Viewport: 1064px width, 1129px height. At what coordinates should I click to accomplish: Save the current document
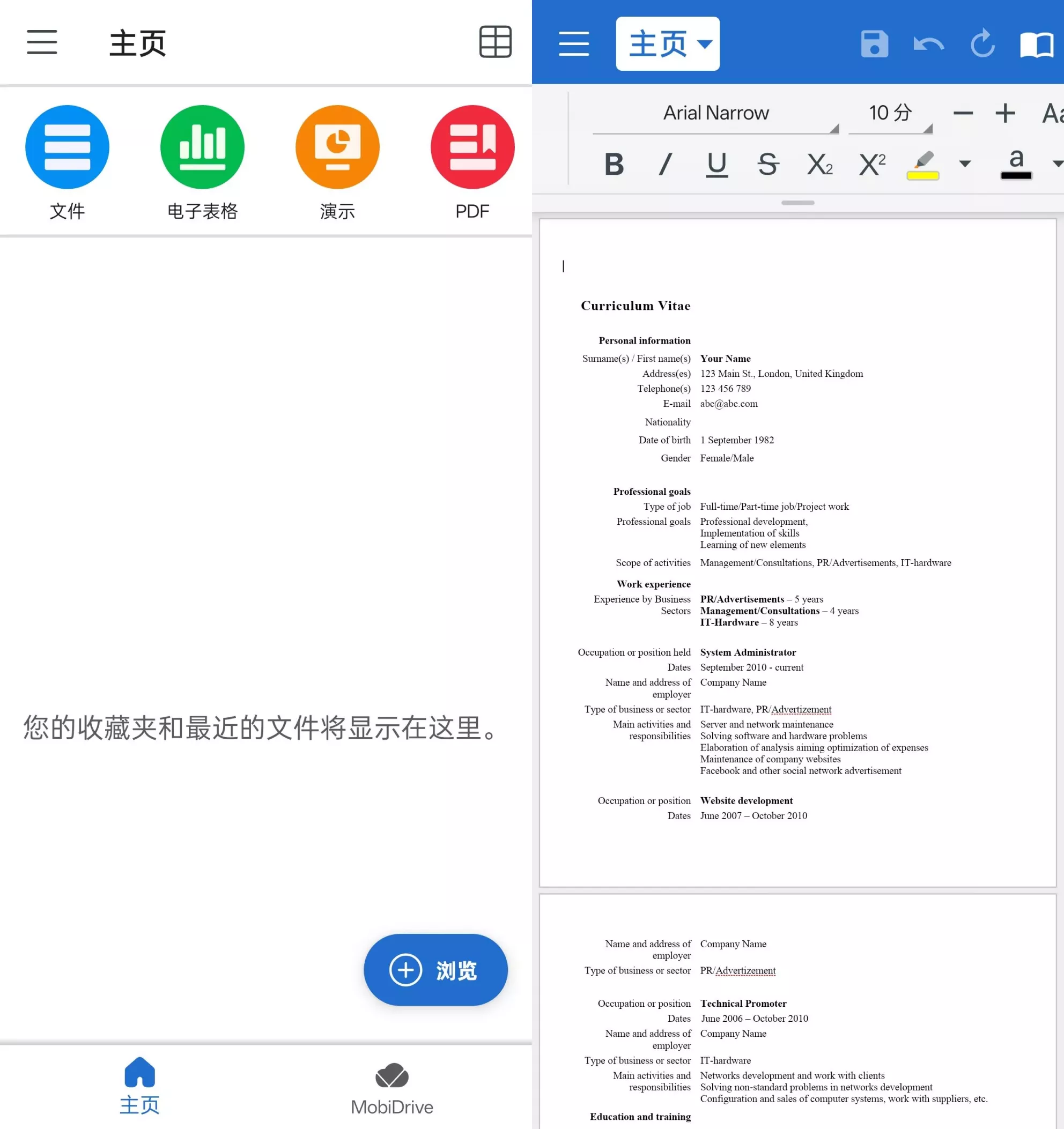(x=874, y=44)
